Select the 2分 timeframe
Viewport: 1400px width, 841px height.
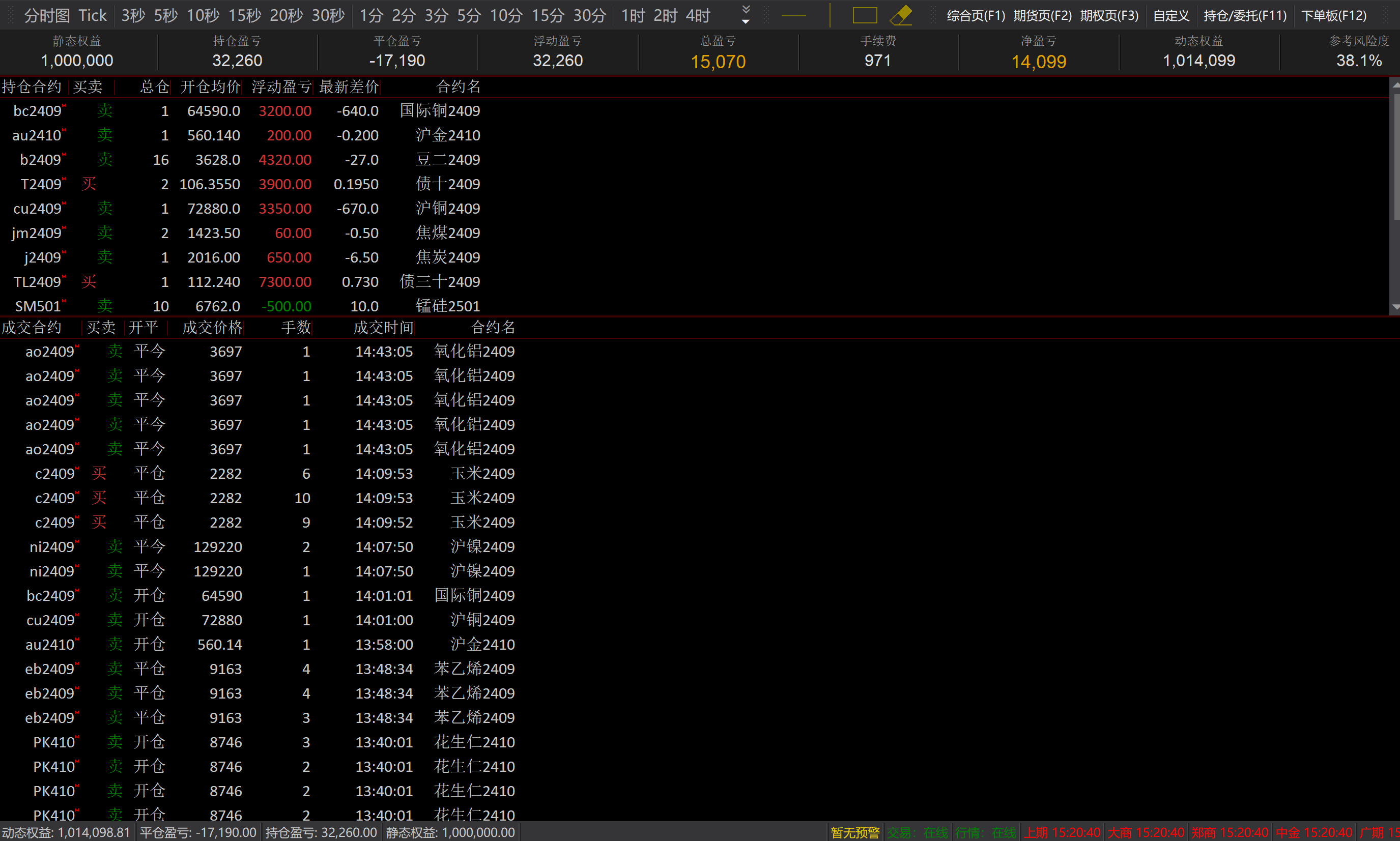pyautogui.click(x=404, y=15)
